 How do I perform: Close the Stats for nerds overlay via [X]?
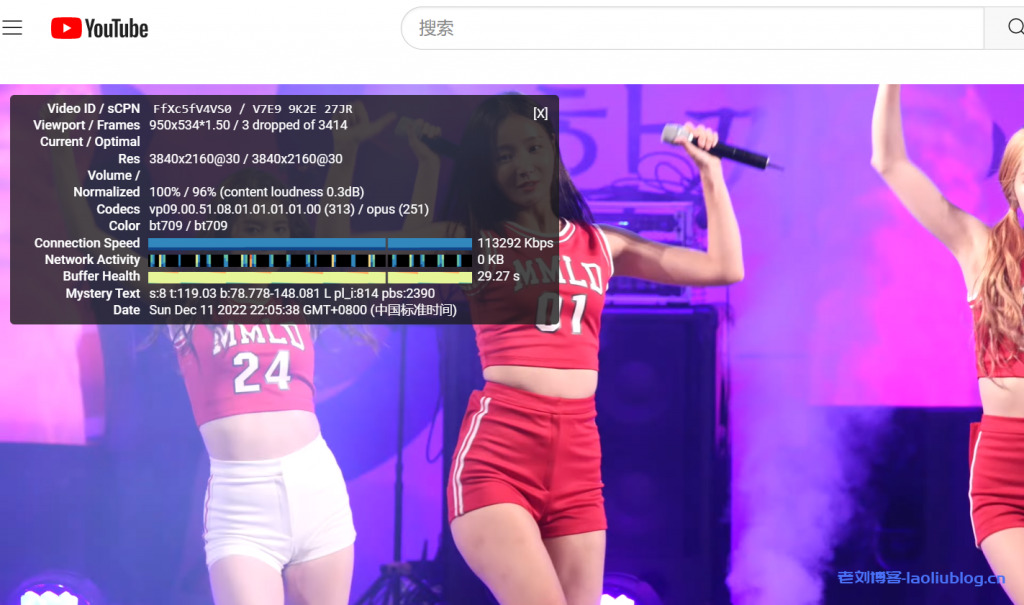click(540, 113)
